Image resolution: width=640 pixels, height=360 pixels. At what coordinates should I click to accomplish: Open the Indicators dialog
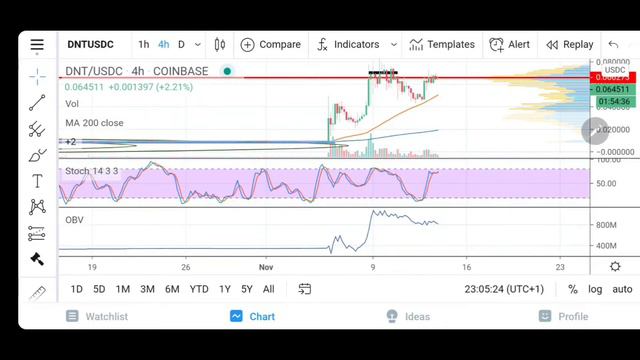[x=348, y=44]
